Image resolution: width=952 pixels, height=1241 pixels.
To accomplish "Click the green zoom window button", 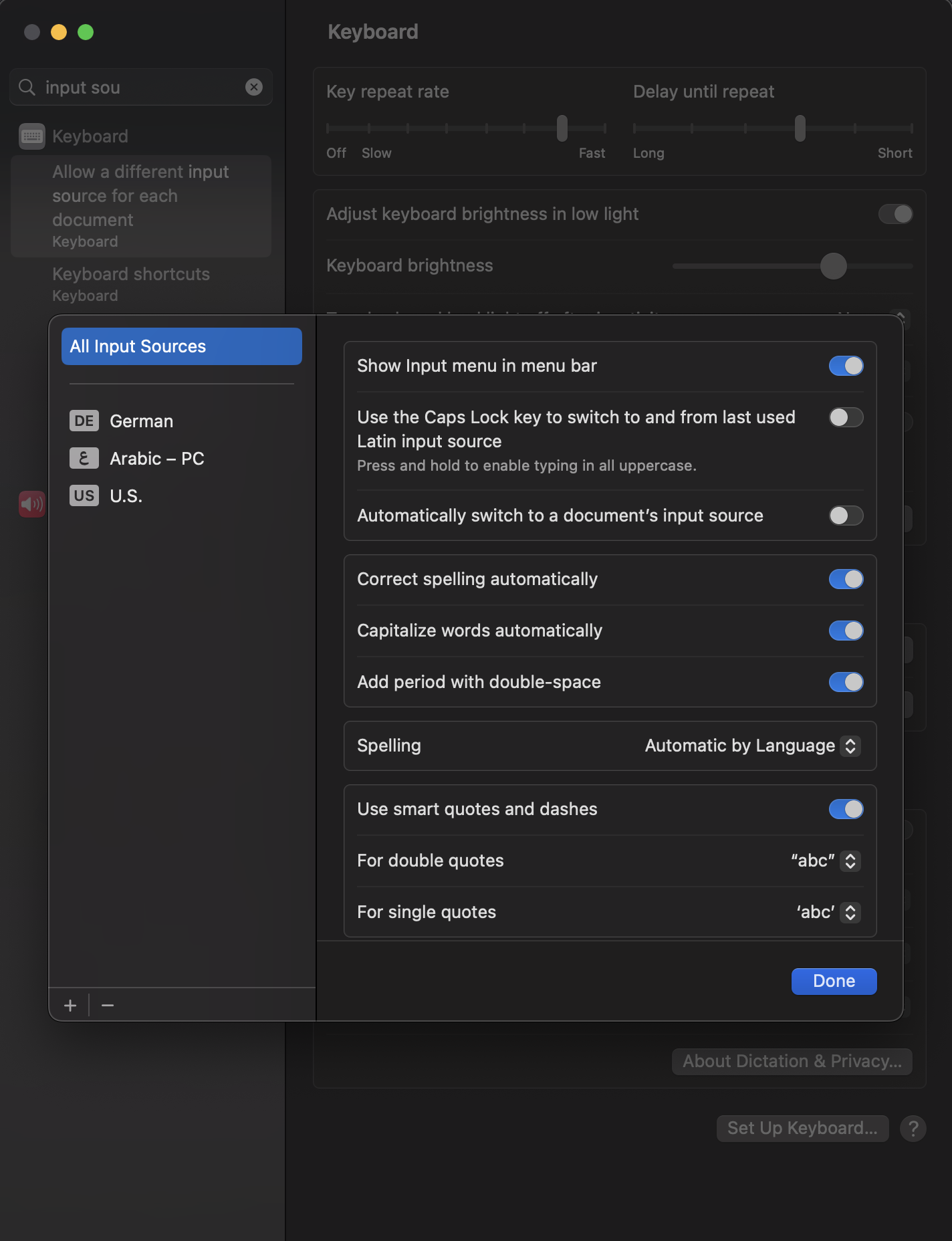I will click(x=86, y=32).
